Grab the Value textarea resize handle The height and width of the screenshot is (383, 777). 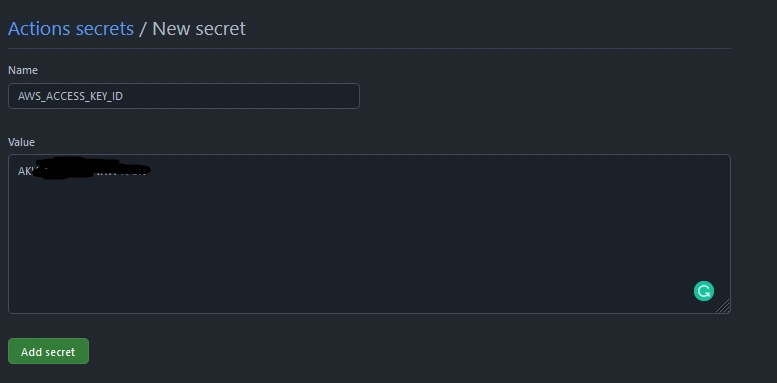coord(723,306)
